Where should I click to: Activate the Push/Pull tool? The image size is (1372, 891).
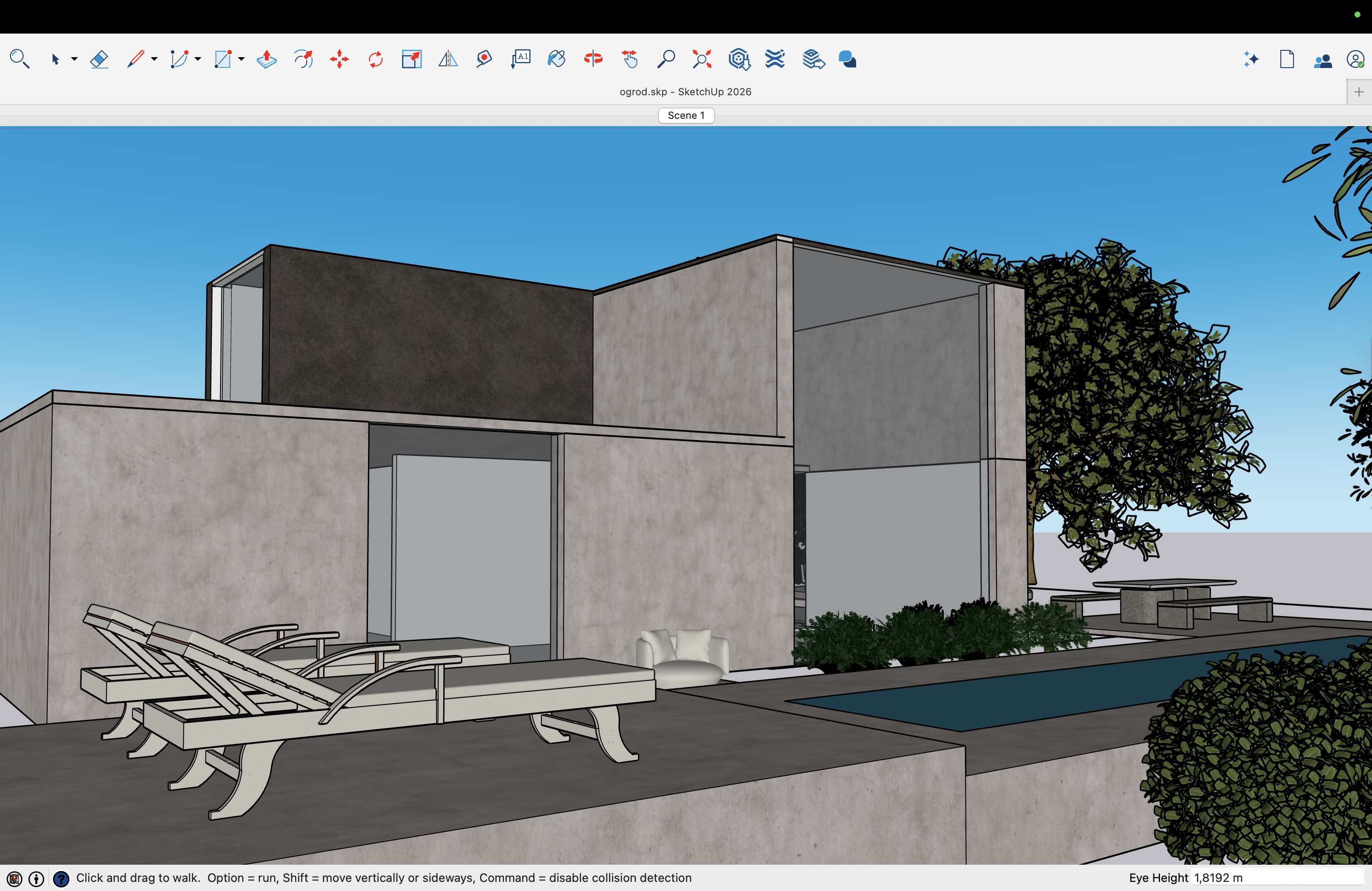click(266, 59)
